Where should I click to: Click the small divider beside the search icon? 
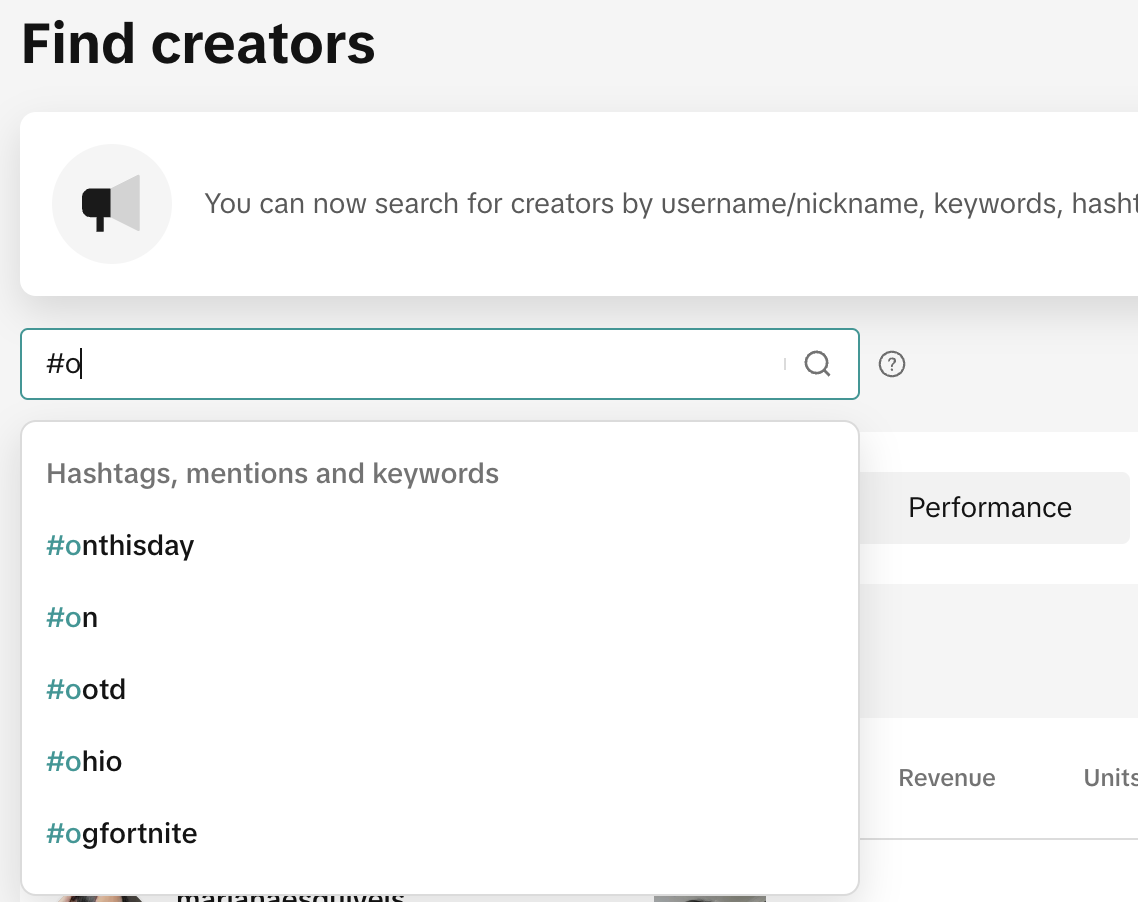tap(785, 364)
